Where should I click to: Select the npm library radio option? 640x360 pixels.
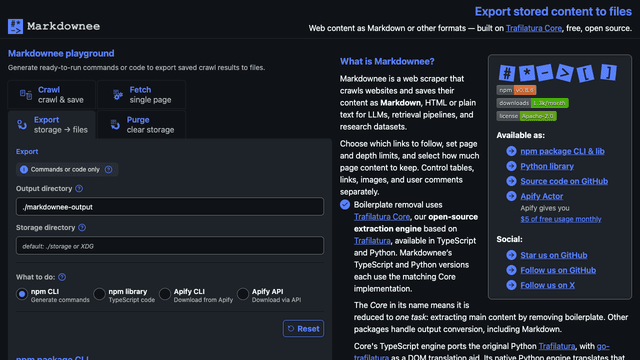point(99,294)
